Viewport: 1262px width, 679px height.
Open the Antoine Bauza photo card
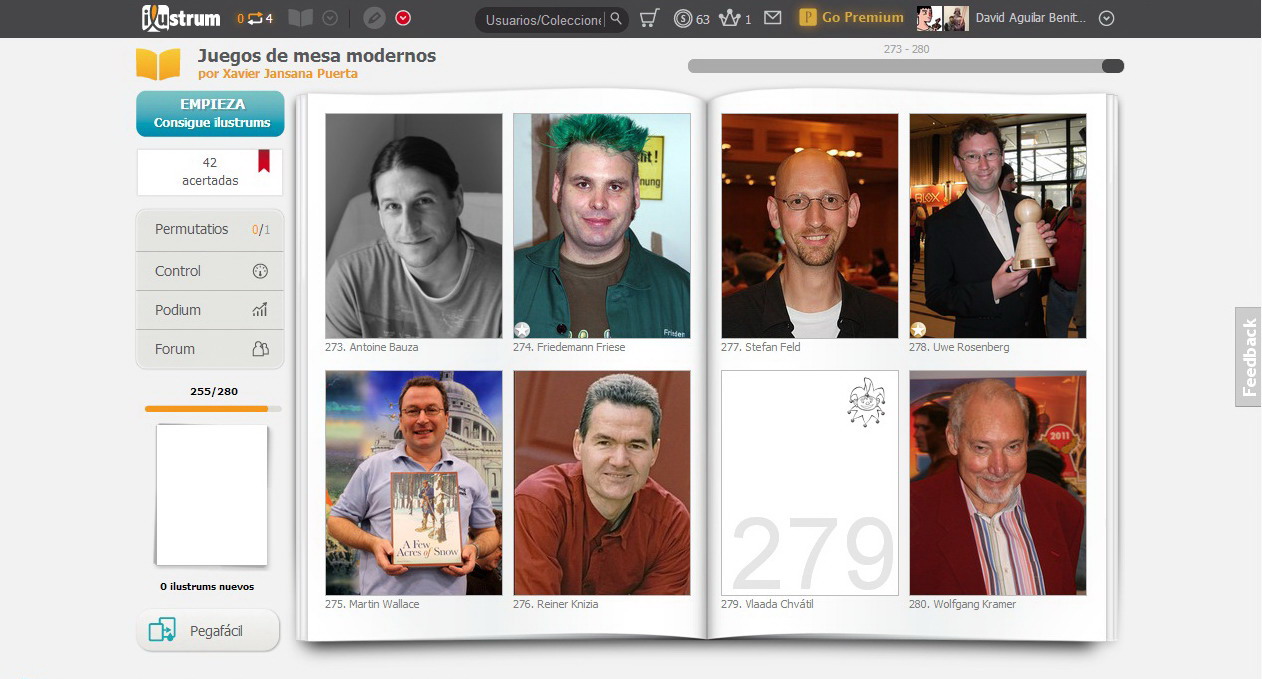tap(414, 226)
